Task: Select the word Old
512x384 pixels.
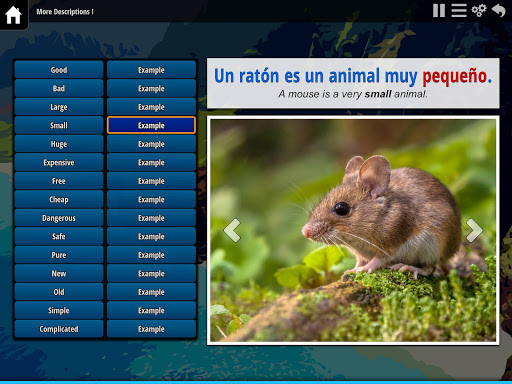Action: (59, 292)
